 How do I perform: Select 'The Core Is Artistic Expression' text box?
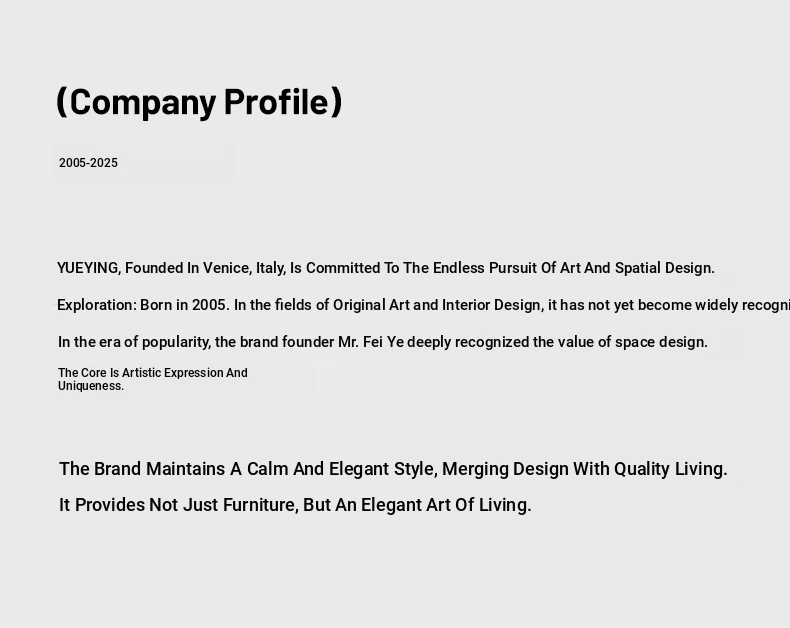pos(152,379)
